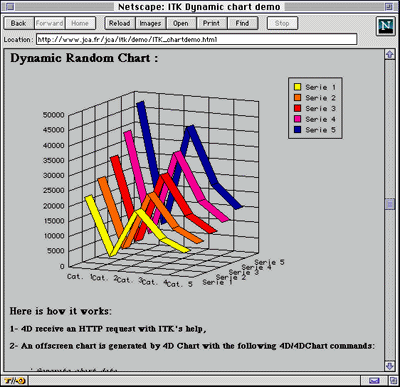The width and height of the screenshot is (400, 387).
Task: Click the yellow Serie 1 legend swatch
Action: (x=298, y=87)
